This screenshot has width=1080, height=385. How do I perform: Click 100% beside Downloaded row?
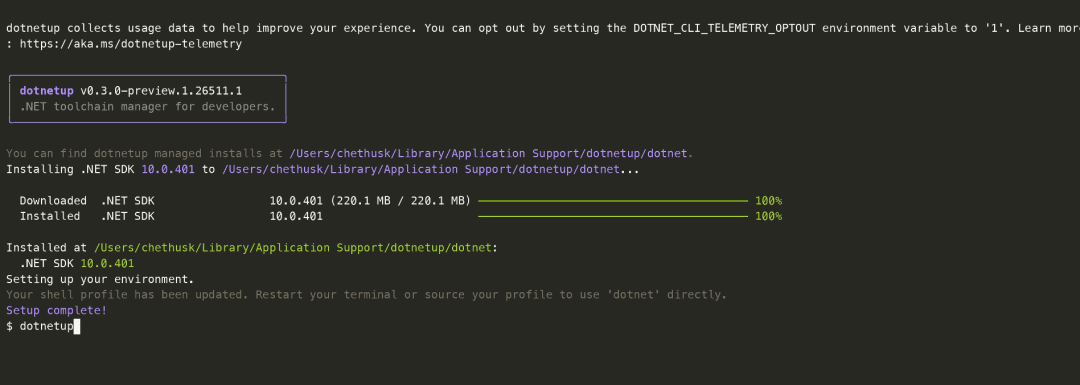coord(769,201)
